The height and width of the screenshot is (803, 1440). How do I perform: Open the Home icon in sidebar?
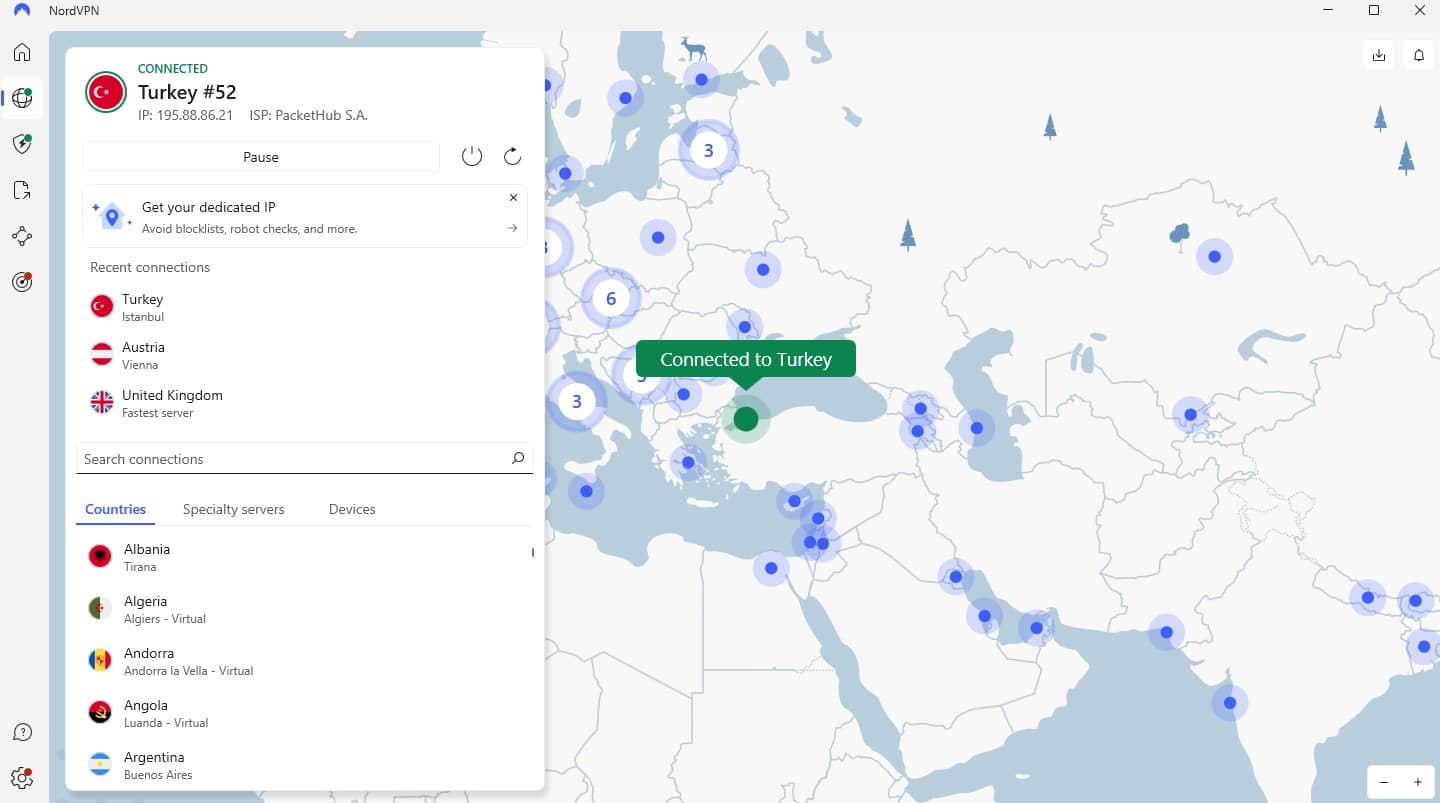(x=22, y=52)
